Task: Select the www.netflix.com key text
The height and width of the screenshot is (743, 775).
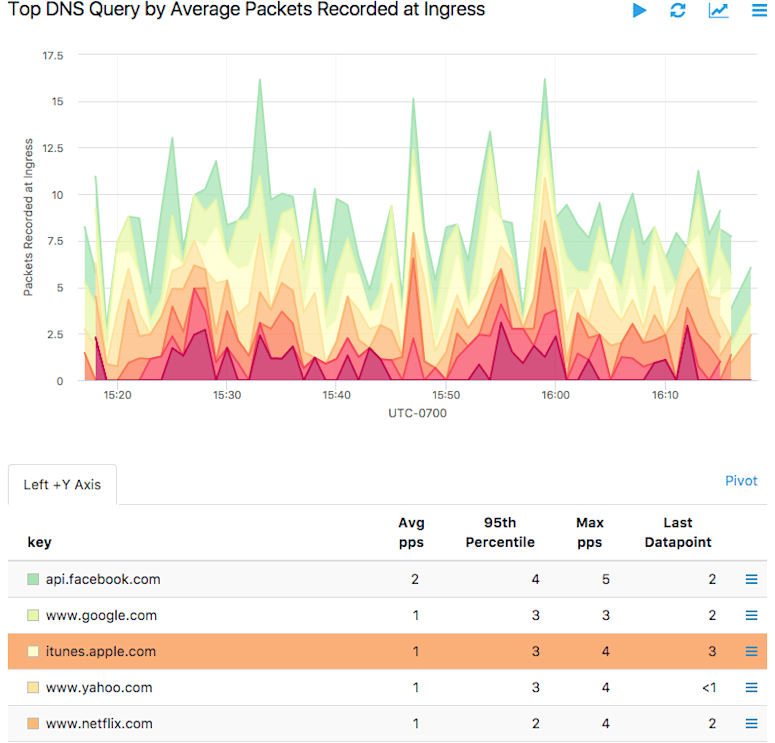Action: [x=99, y=724]
